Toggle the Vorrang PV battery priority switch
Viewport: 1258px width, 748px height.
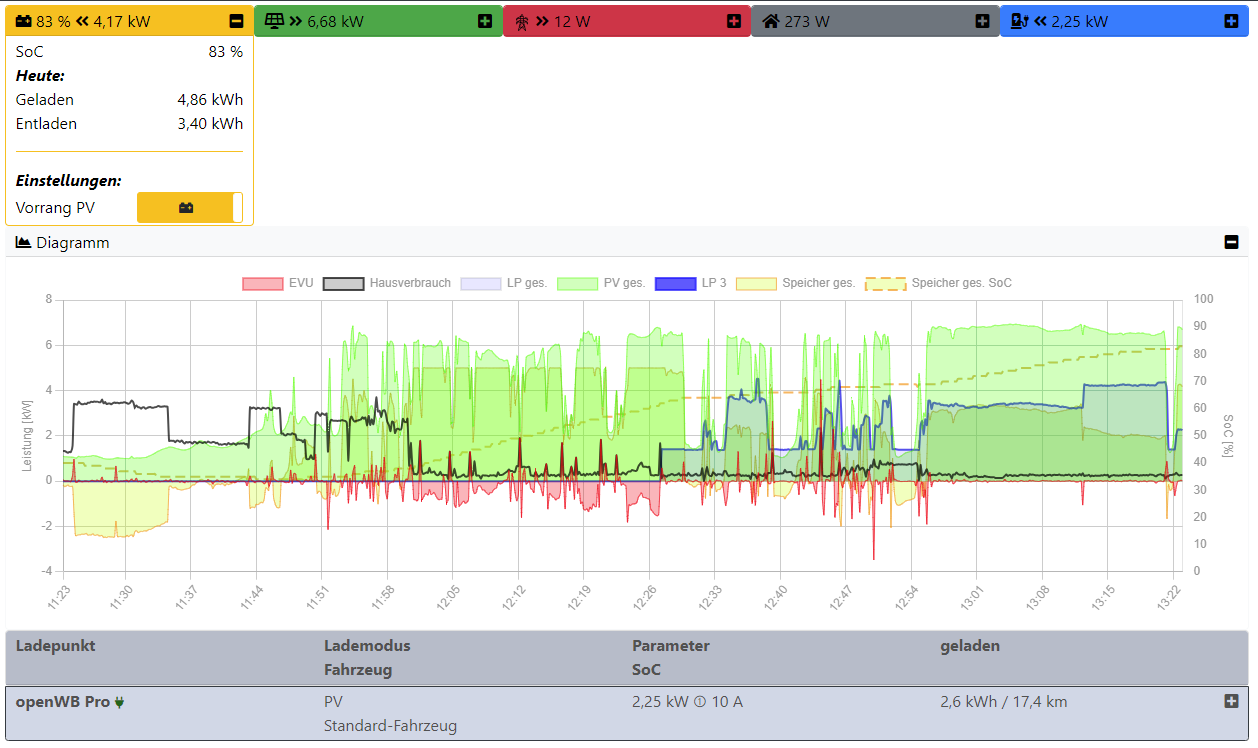pyautogui.click(x=190, y=208)
